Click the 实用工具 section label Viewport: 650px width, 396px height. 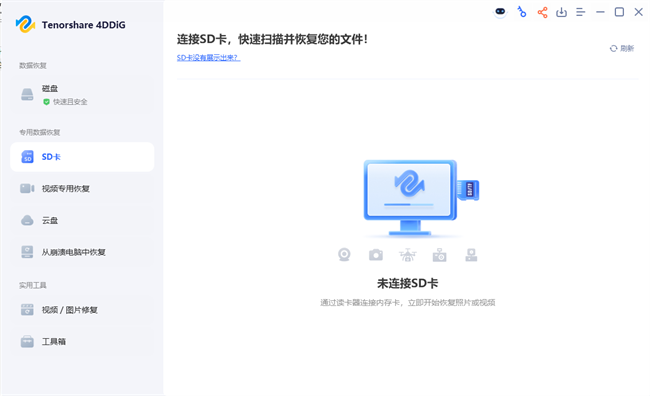[x=33, y=285]
